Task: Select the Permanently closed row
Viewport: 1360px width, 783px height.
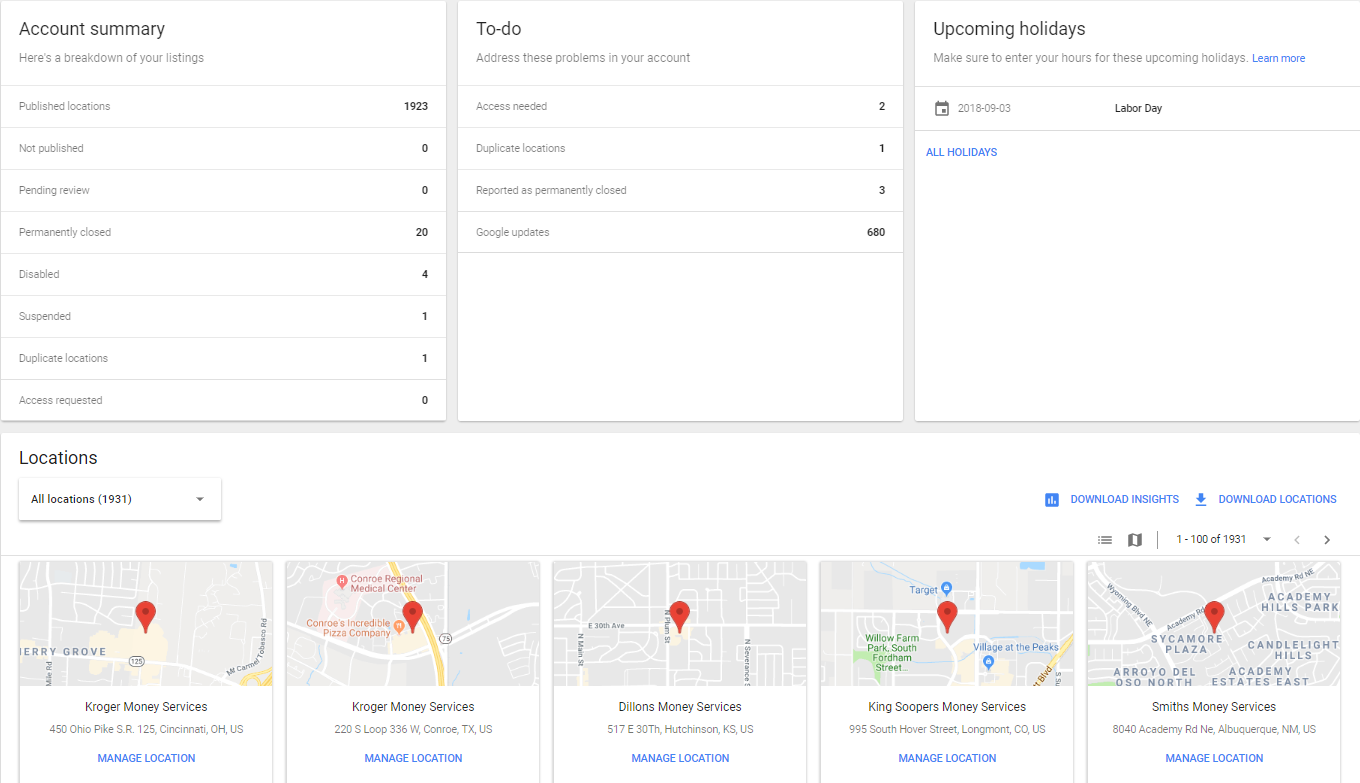Action: 223,232
